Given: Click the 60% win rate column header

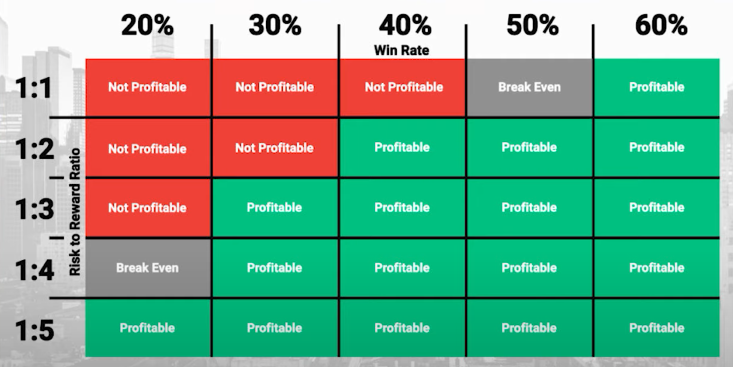Looking at the screenshot, I should tap(661, 25).
